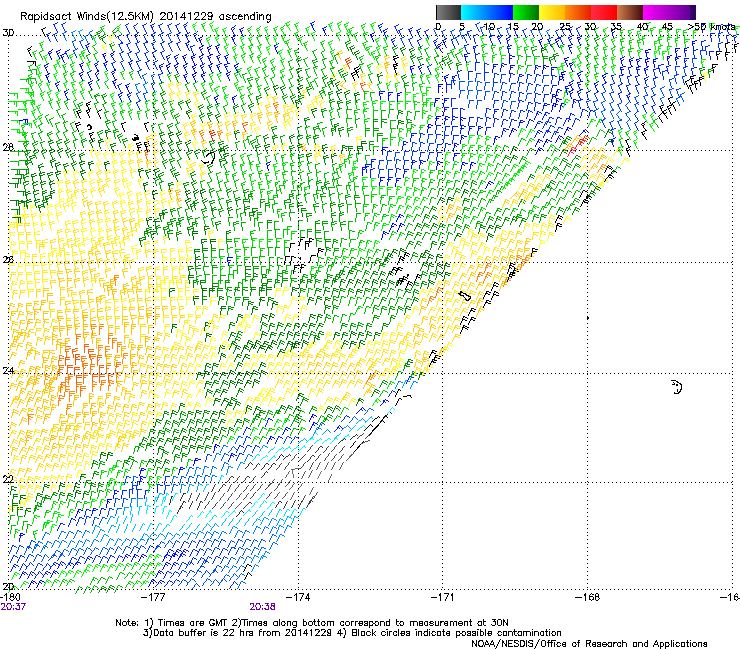Image resolution: width=740 pixels, height=650 pixels.
Task: Click the purple time stamp '20:38'
Action: click(262, 607)
